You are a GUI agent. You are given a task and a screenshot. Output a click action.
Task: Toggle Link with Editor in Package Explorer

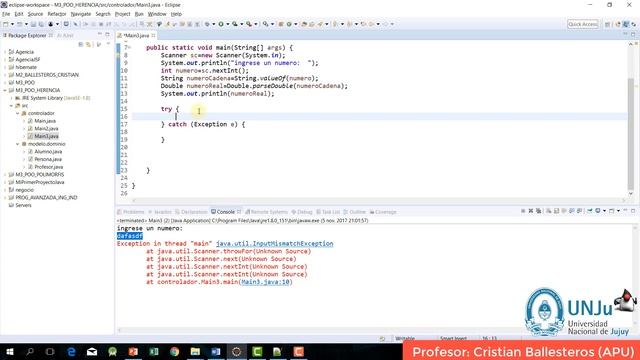[x=88, y=44]
